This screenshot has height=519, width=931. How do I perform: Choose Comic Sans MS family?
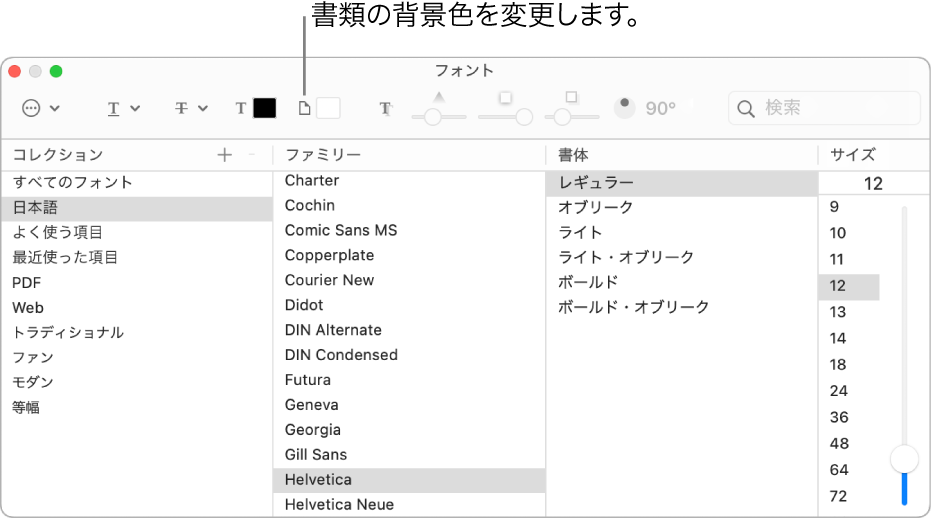tap(409, 230)
